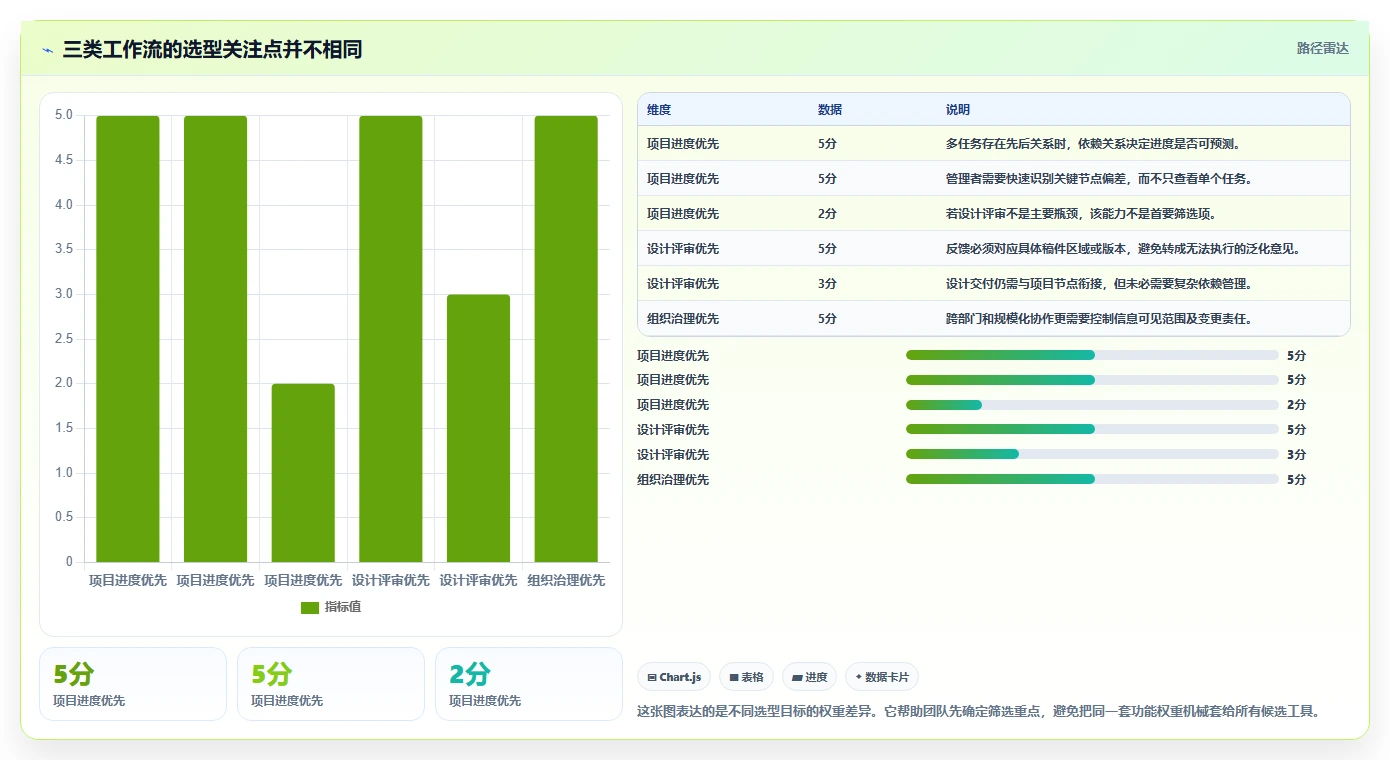Click the page title 三类工作流的选型关注点并不相同
This screenshot has width=1390, height=760.
212,49
